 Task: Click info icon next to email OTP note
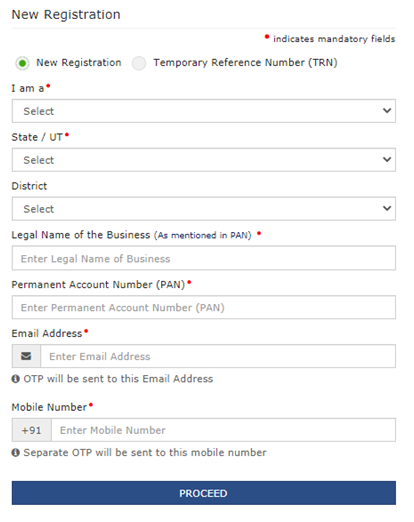[x=16, y=379]
